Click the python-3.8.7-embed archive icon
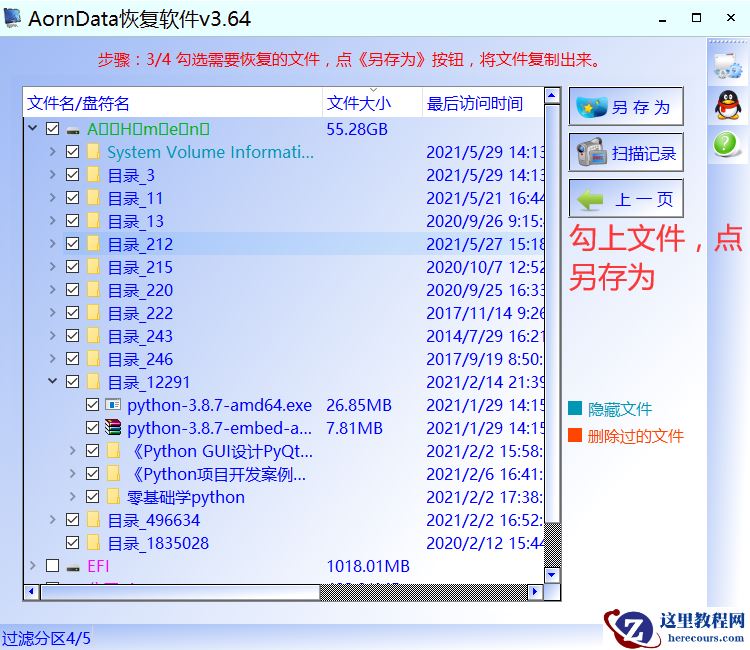The image size is (750, 650). pos(113,427)
